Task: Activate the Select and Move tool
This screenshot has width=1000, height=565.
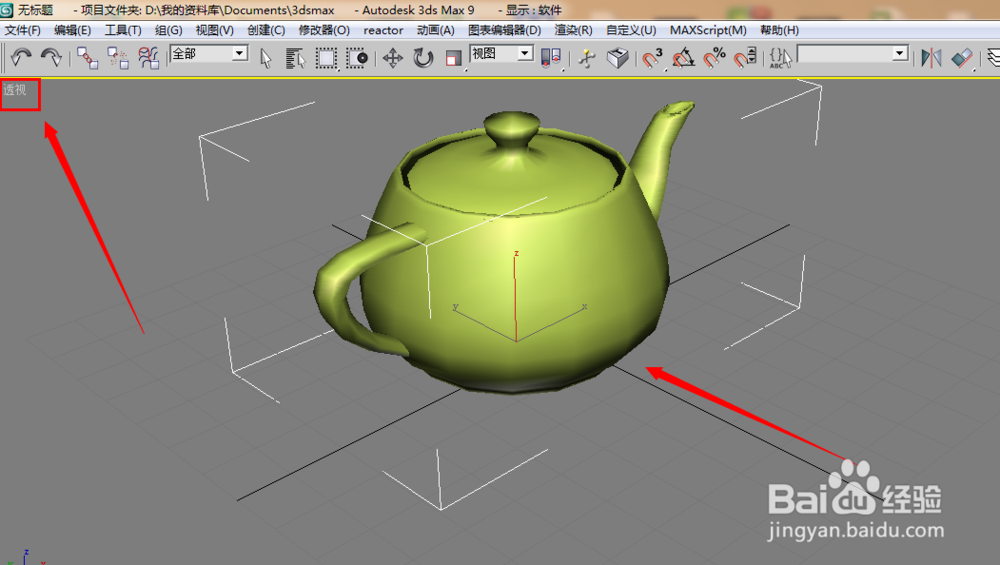Action: 393,58
